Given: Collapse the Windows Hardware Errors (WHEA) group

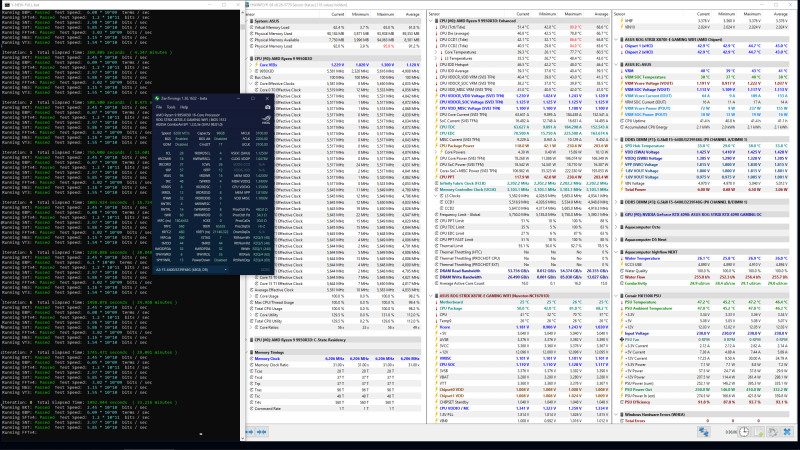Looking at the screenshot, I should coord(616,414).
